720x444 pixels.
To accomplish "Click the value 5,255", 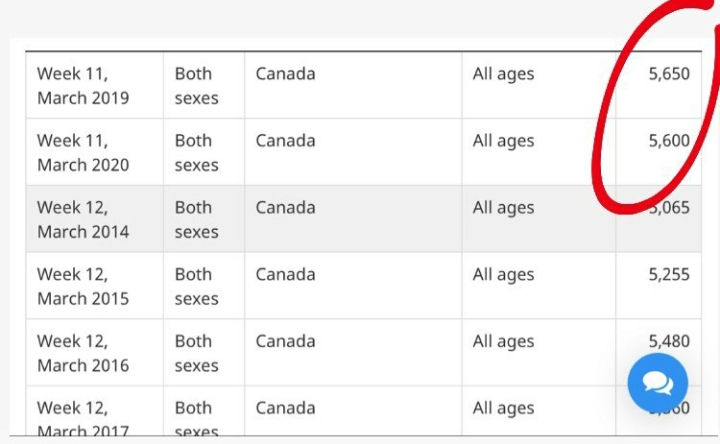I will coord(668,274).
